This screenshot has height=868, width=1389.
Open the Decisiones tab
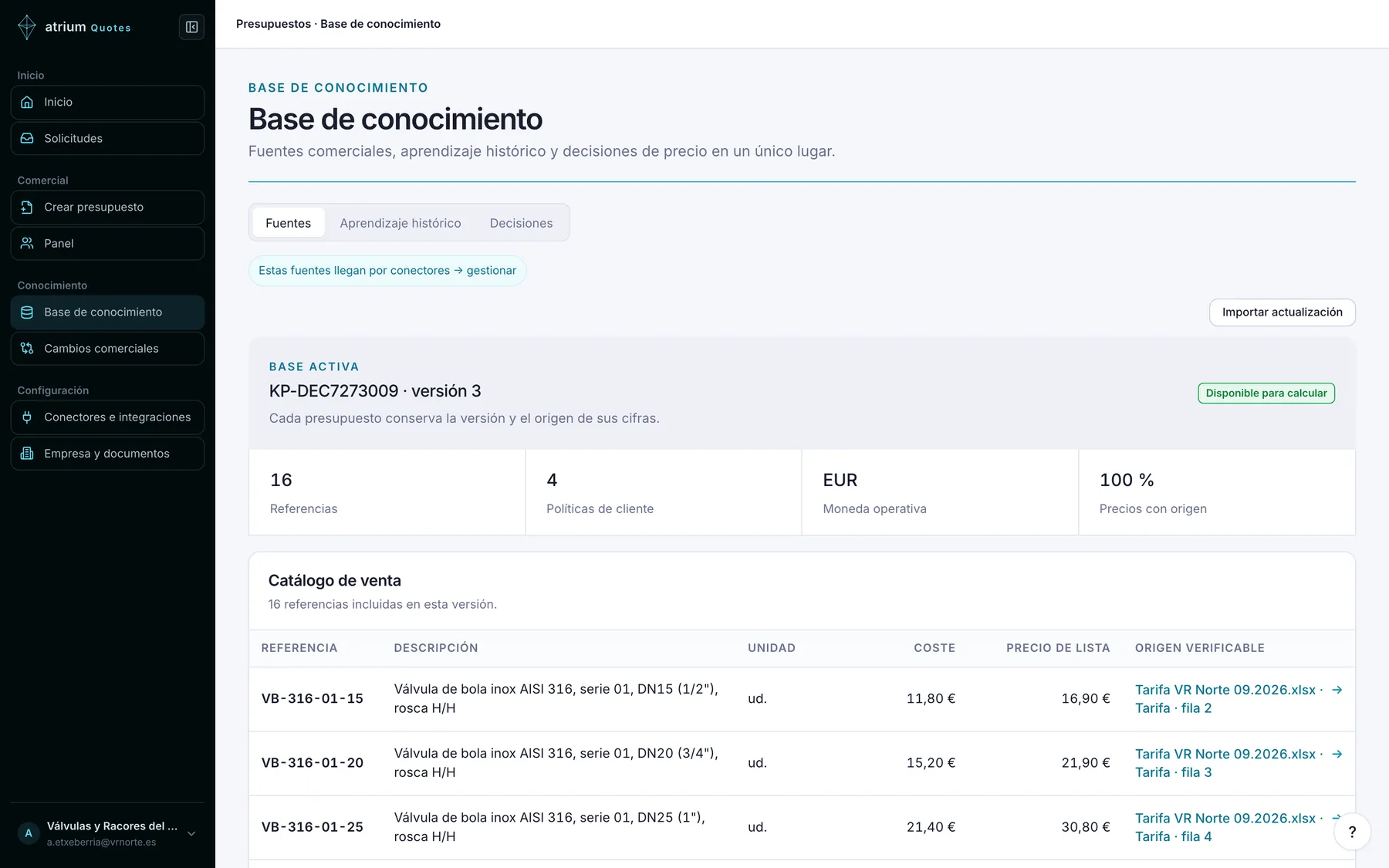[x=521, y=223]
